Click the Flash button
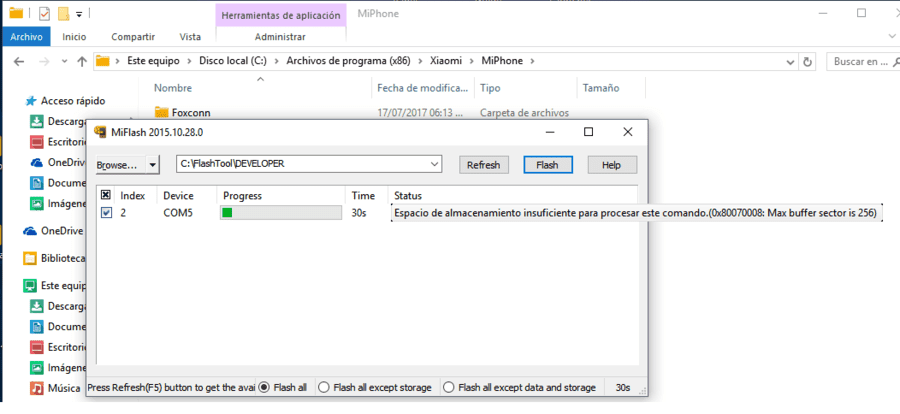 (x=547, y=165)
